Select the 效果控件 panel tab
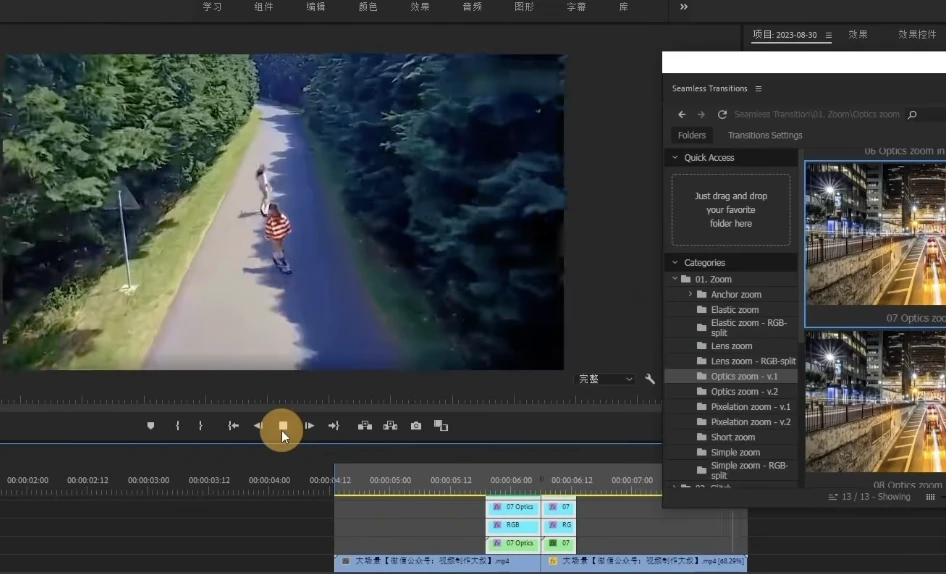This screenshot has width=946, height=574. coord(916,34)
